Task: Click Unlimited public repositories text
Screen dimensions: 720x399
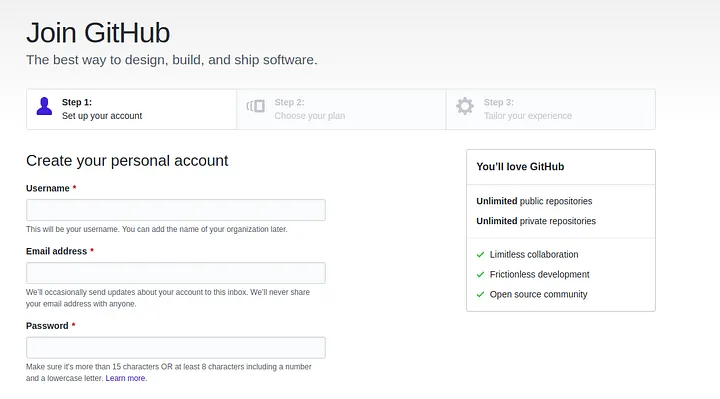Action: click(x=534, y=201)
